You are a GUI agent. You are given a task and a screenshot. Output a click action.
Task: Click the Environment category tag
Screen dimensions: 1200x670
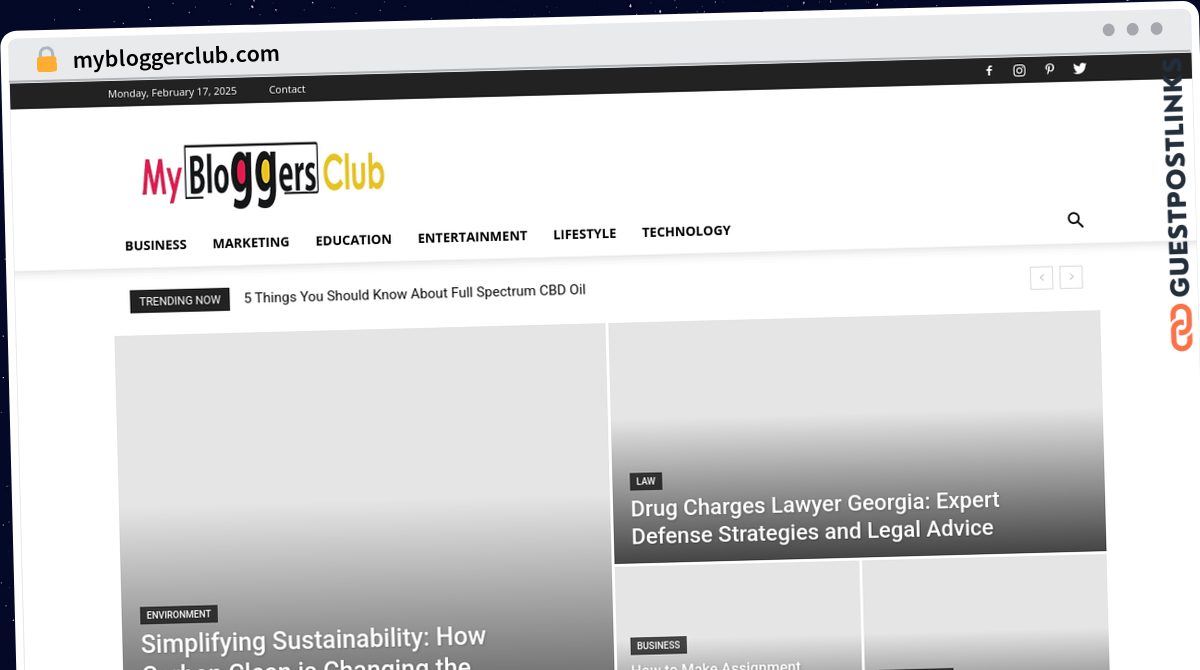coord(178,614)
